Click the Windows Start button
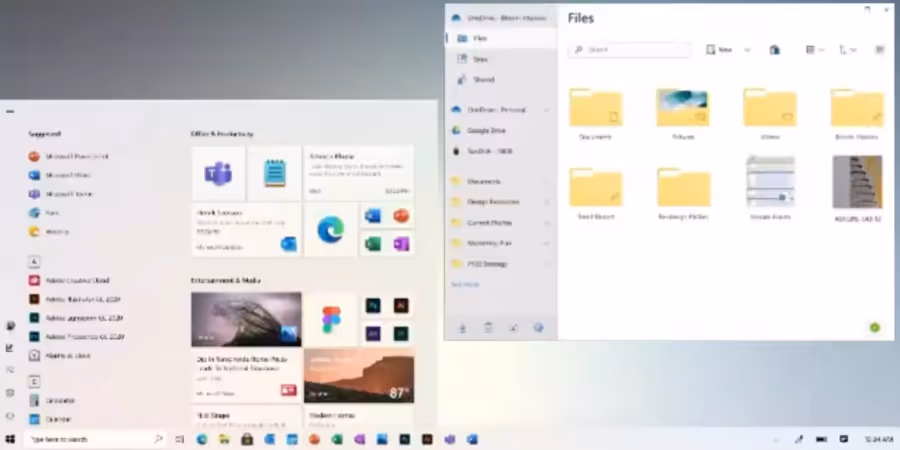This screenshot has height=450, width=900. click(10, 439)
